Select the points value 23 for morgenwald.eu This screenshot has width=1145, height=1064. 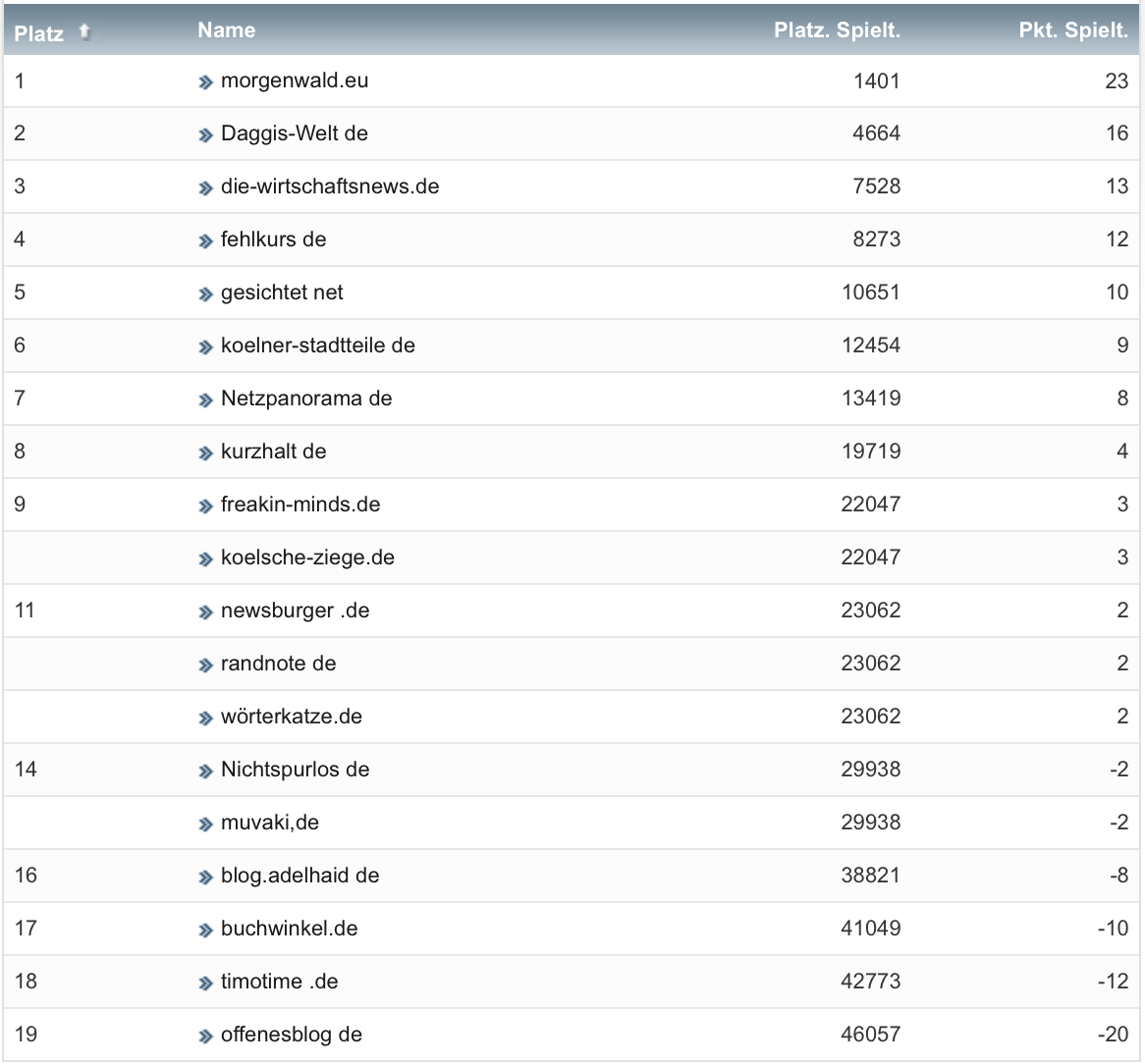[1117, 81]
